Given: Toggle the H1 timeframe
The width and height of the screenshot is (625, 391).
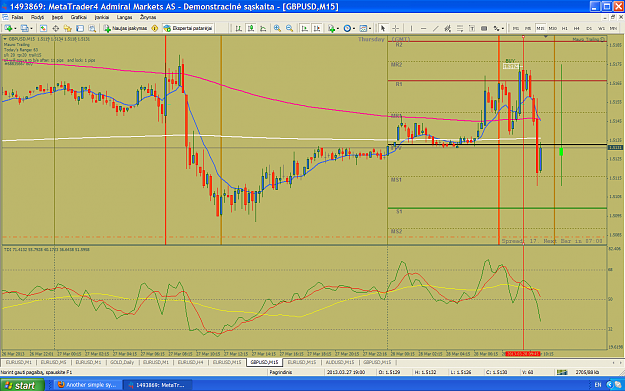Looking at the screenshot, I should click(x=564, y=28).
